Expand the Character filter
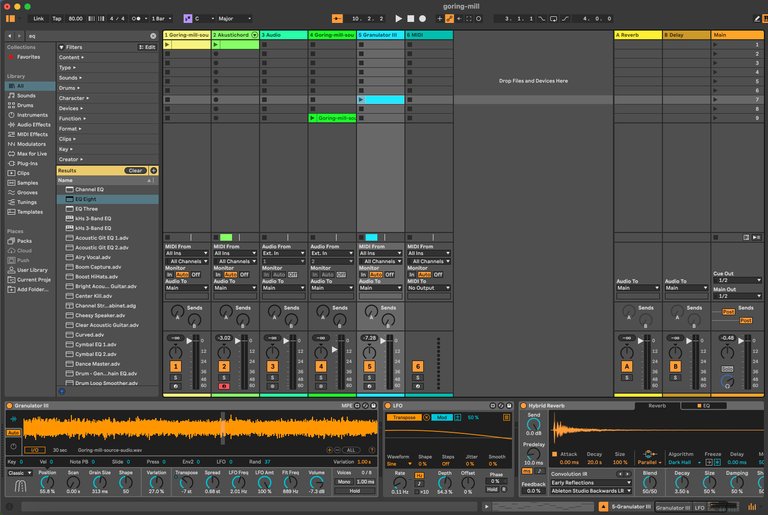The height and width of the screenshot is (515, 768). pos(73,98)
